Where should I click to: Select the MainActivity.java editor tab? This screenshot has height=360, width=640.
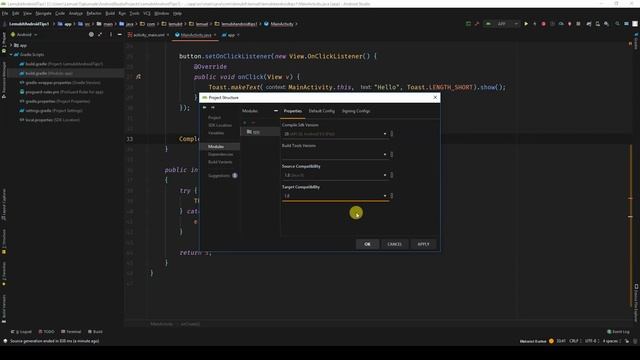pyautogui.click(x=196, y=35)
